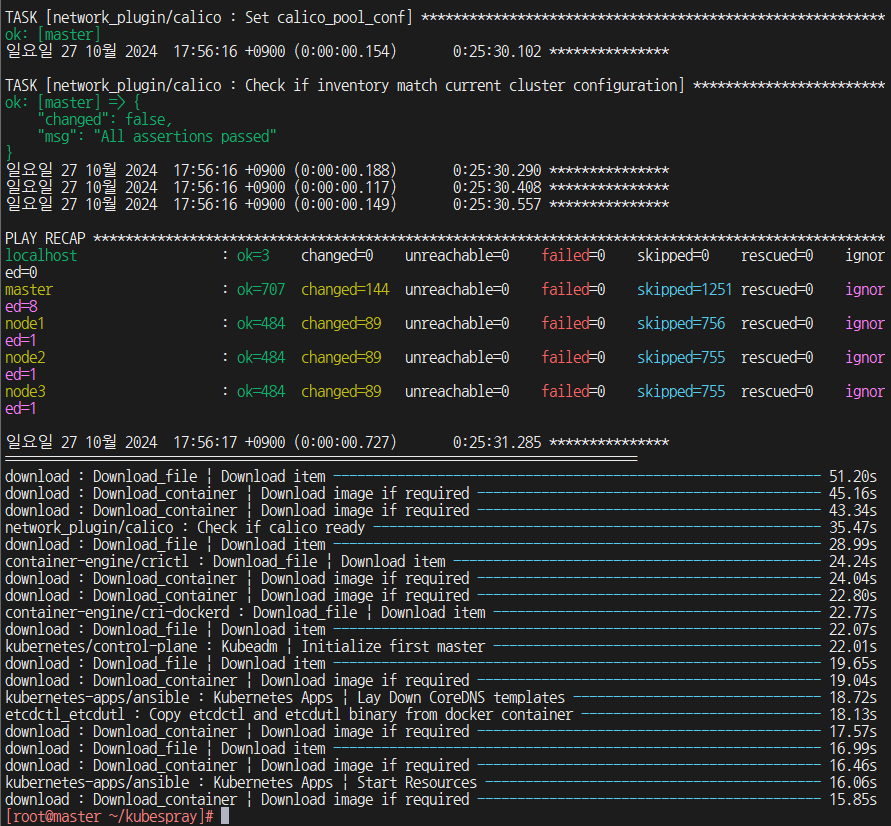Click elapsed time 0:25:30.557
The image size is (891, 826).
(497, 205)
